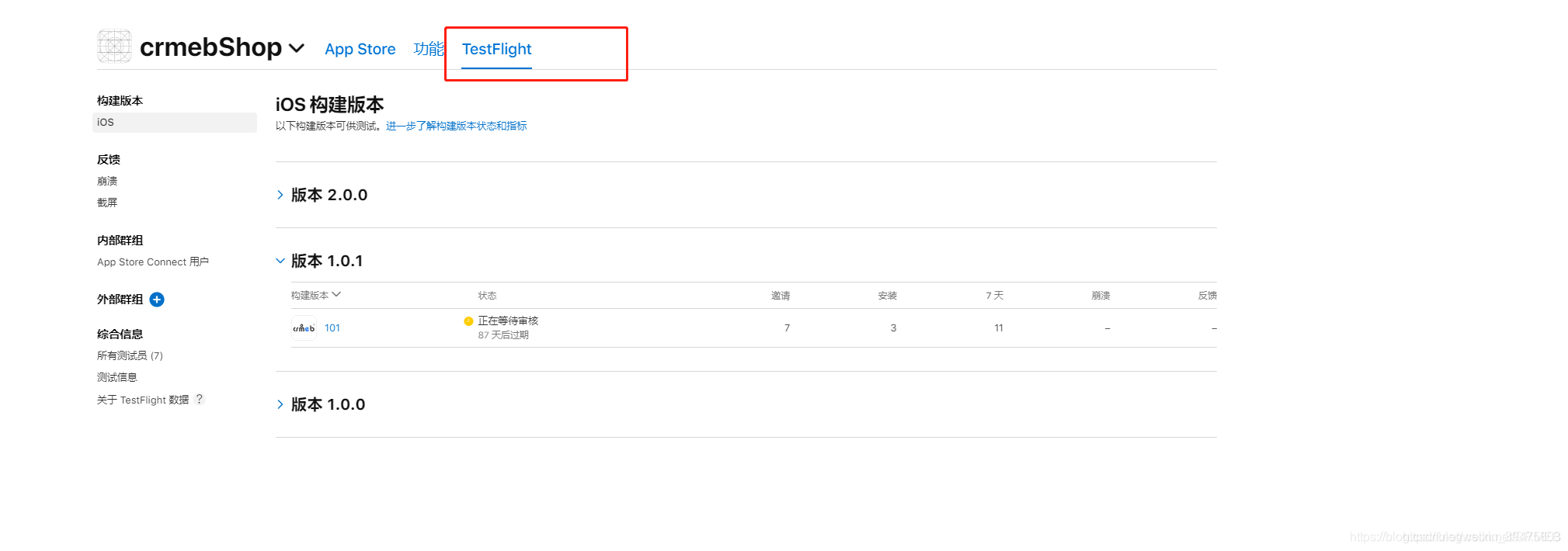Select the TestFlight tab
The height and width of the screenshot is (551, 1568).
pyautogui.click(x=496, y=49)
